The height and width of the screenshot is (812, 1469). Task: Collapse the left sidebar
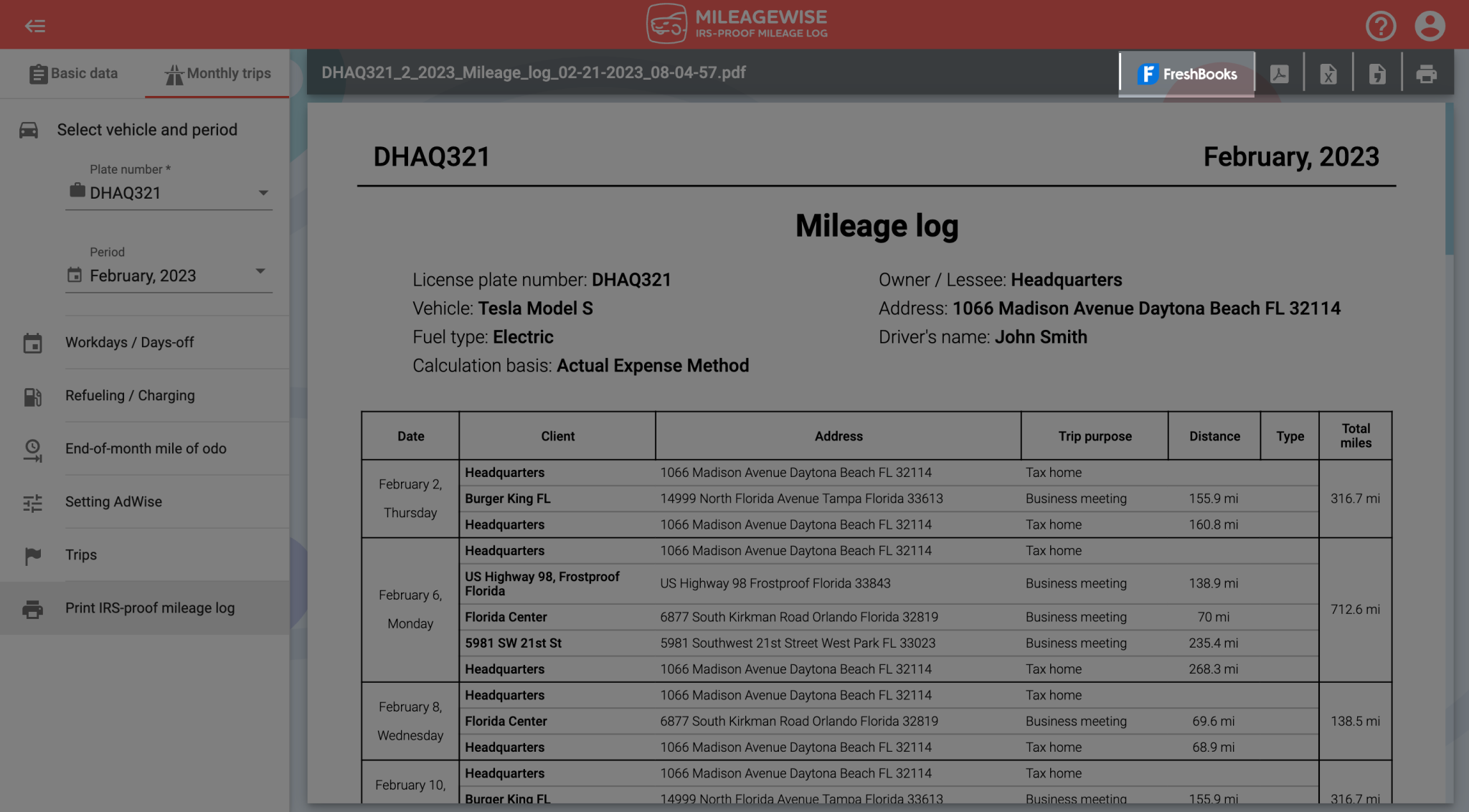pos(36,25)
